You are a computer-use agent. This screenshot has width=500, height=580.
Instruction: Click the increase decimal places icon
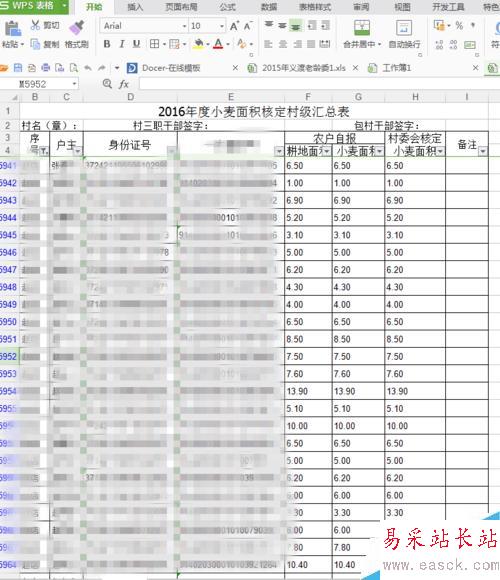439,44
